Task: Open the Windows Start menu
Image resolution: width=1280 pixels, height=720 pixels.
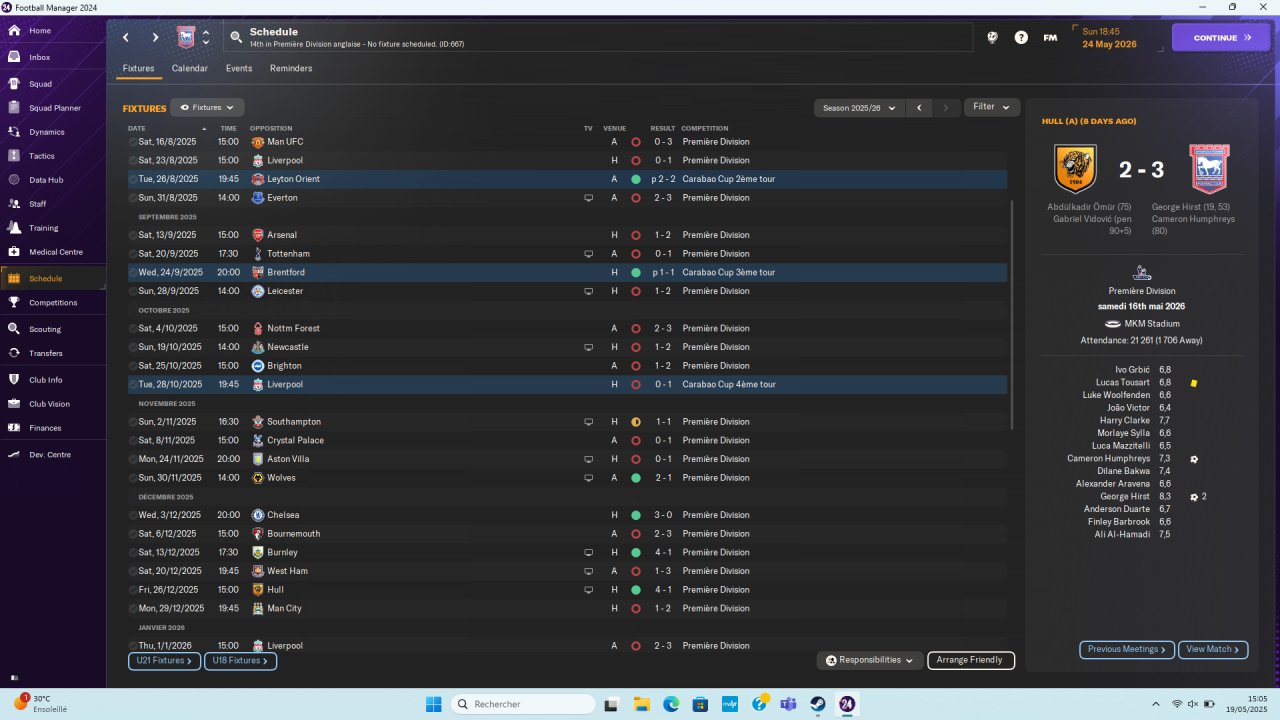Action: click(433, 704)
